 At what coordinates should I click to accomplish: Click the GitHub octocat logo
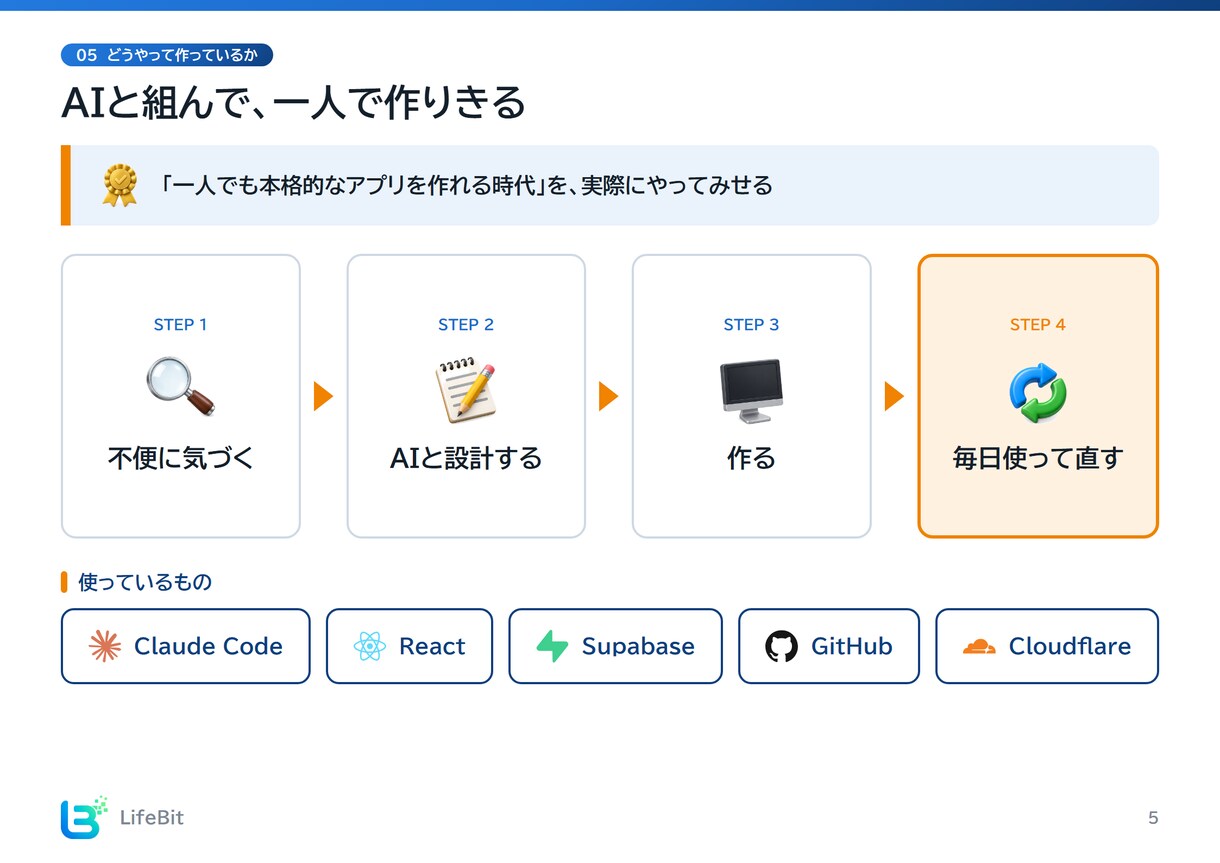click(781, 646)
